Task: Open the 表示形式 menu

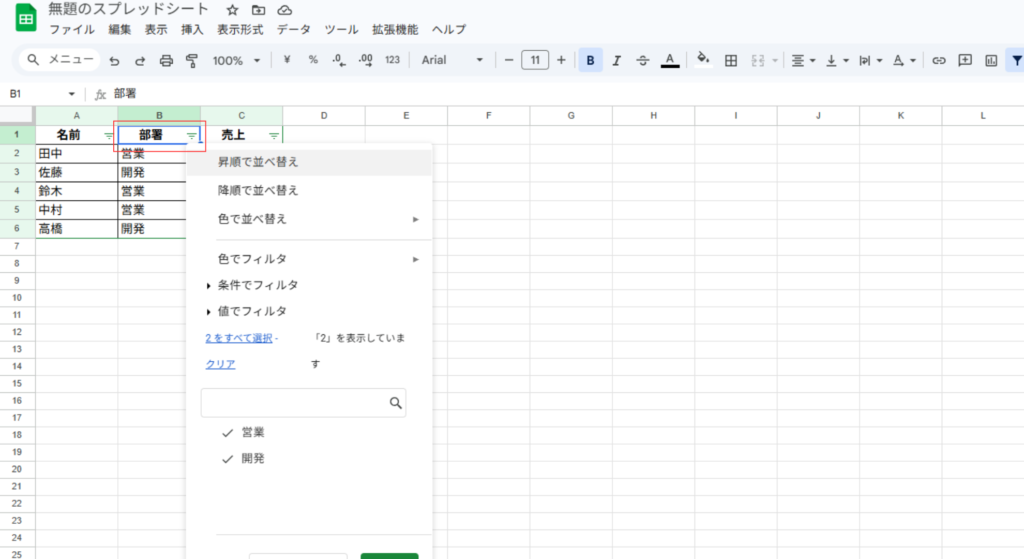Action: (240, 29)
